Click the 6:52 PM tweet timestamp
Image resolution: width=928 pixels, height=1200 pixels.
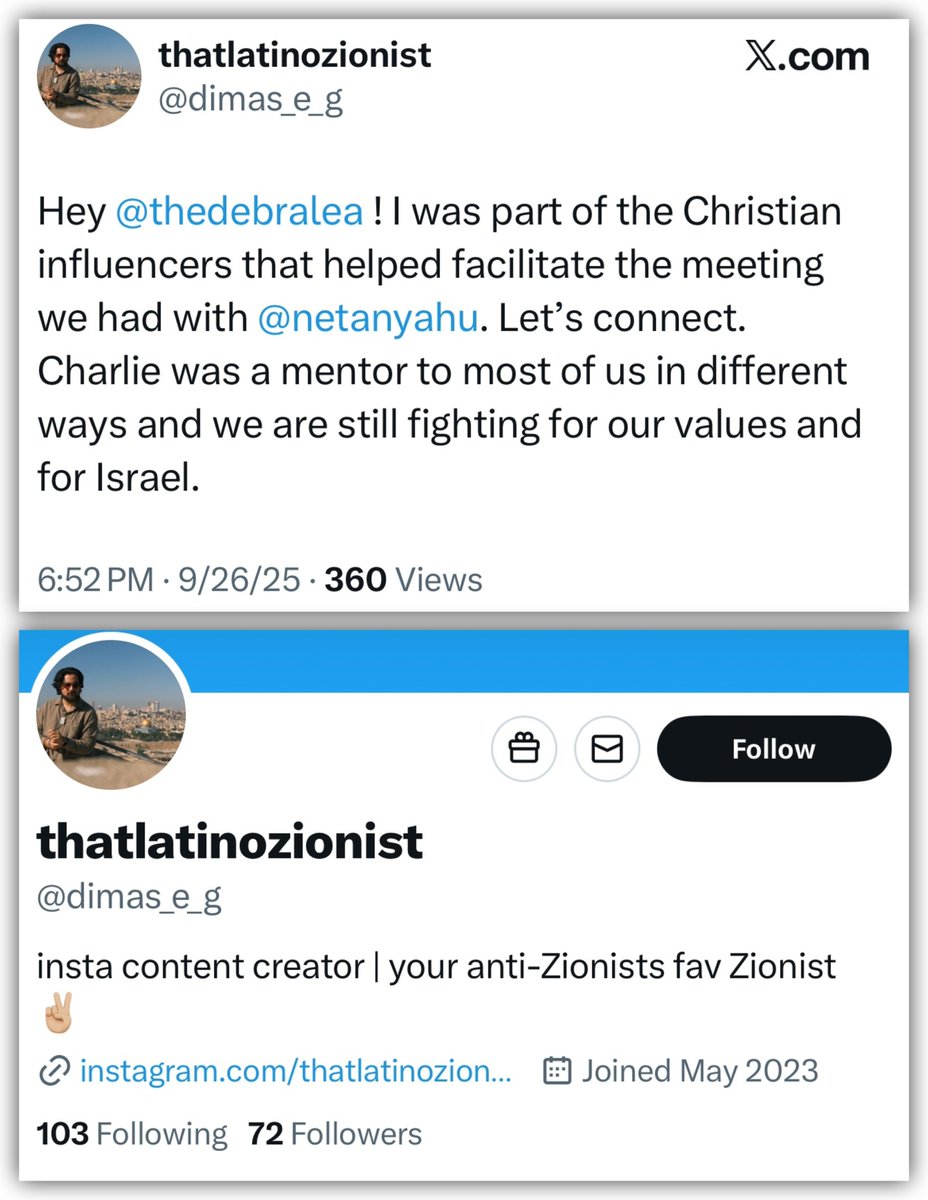(x=96, y=580)
